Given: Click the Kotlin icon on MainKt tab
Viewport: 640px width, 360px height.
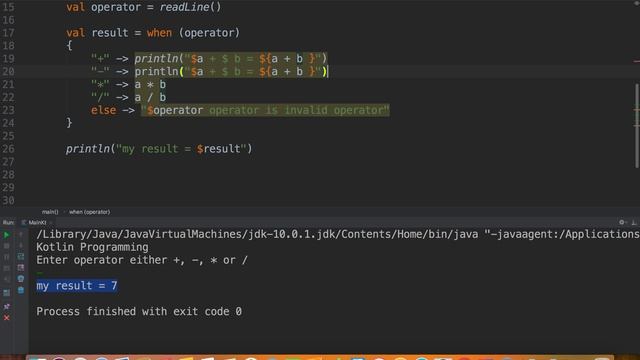Looking at the screenshot, I should click(24, 222).
